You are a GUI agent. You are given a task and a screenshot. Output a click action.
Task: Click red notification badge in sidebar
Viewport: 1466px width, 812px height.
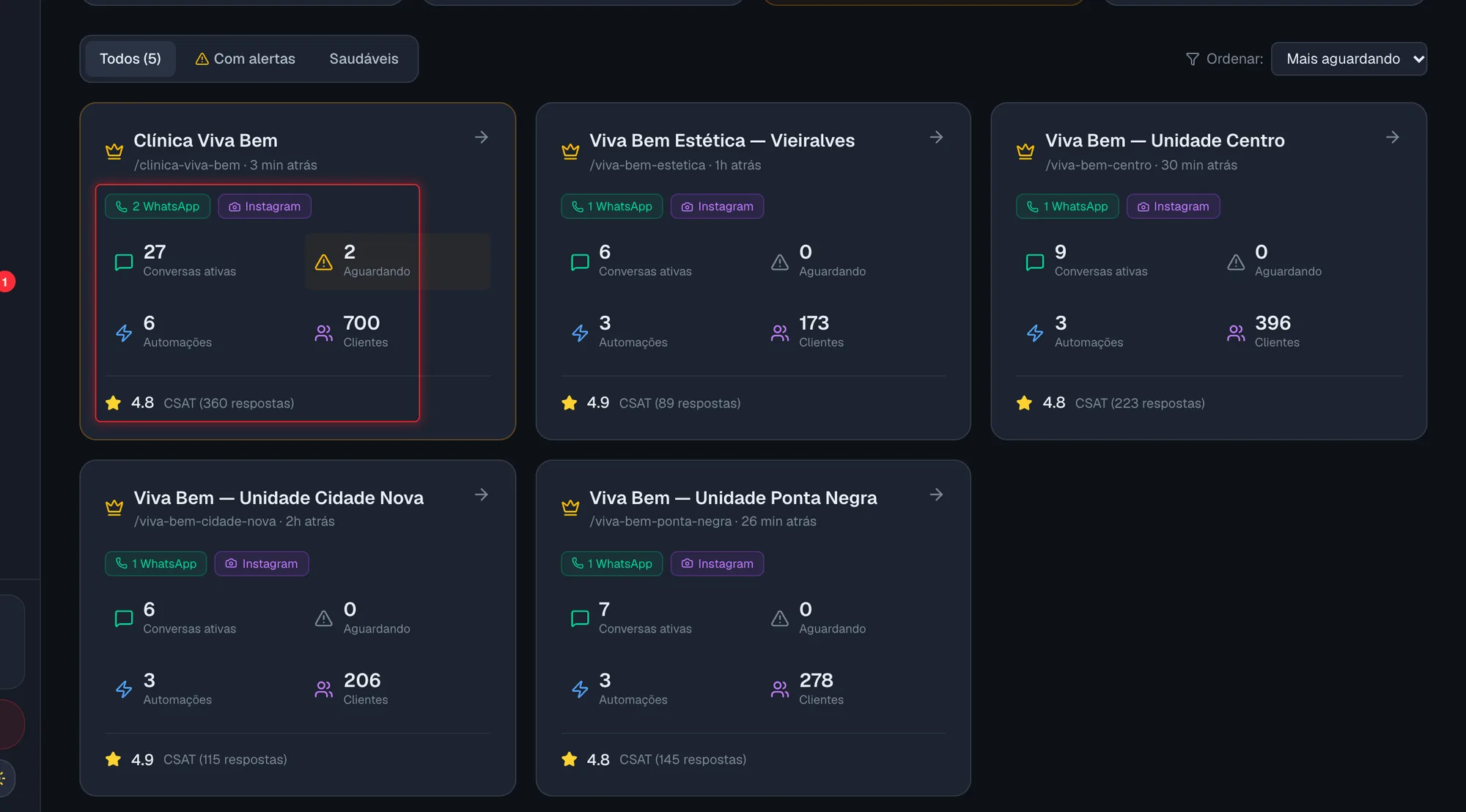(x=6, y=281)
